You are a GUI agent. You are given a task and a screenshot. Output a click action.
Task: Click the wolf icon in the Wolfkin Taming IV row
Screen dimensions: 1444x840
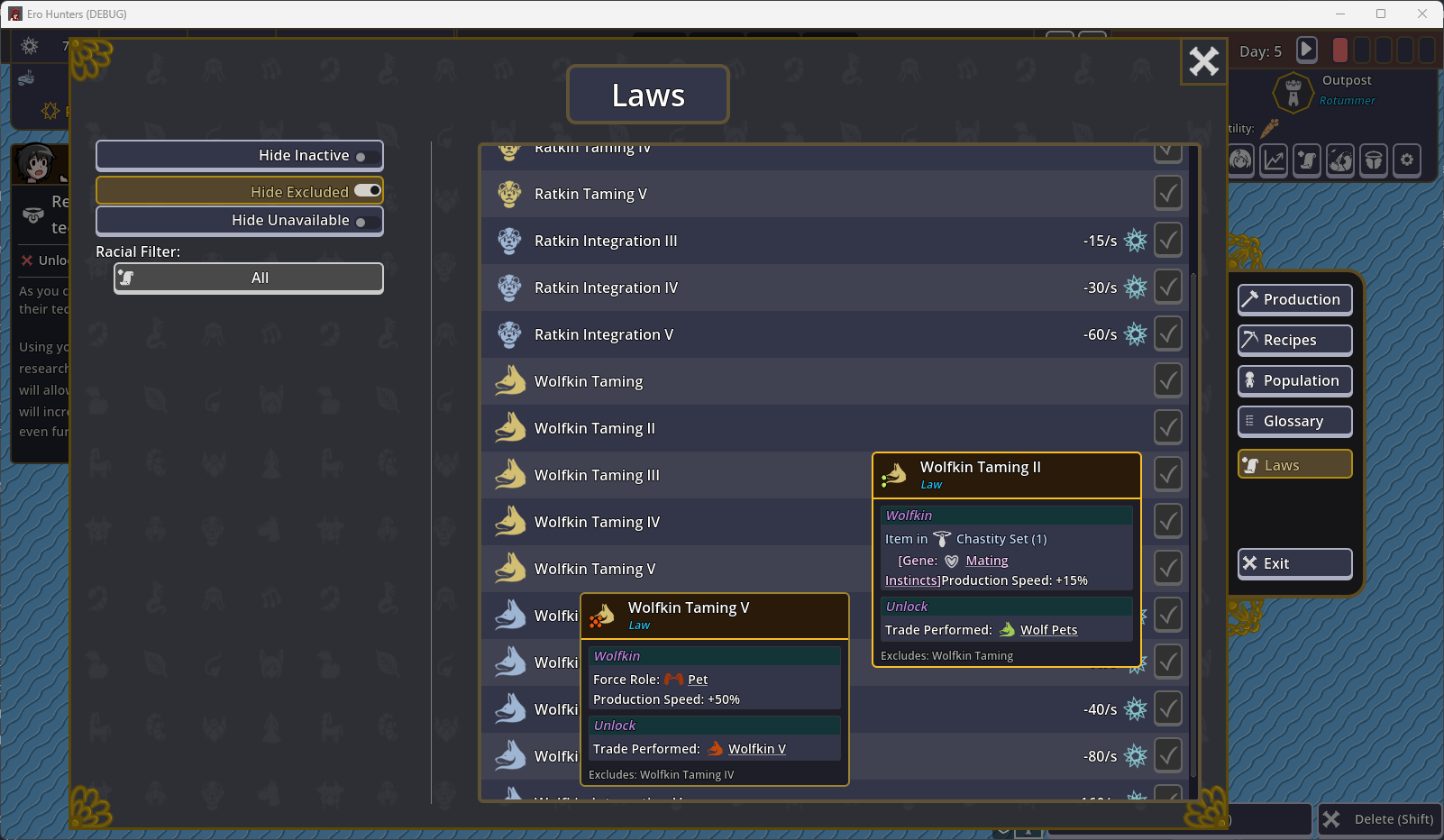click(x=510, y=522)
